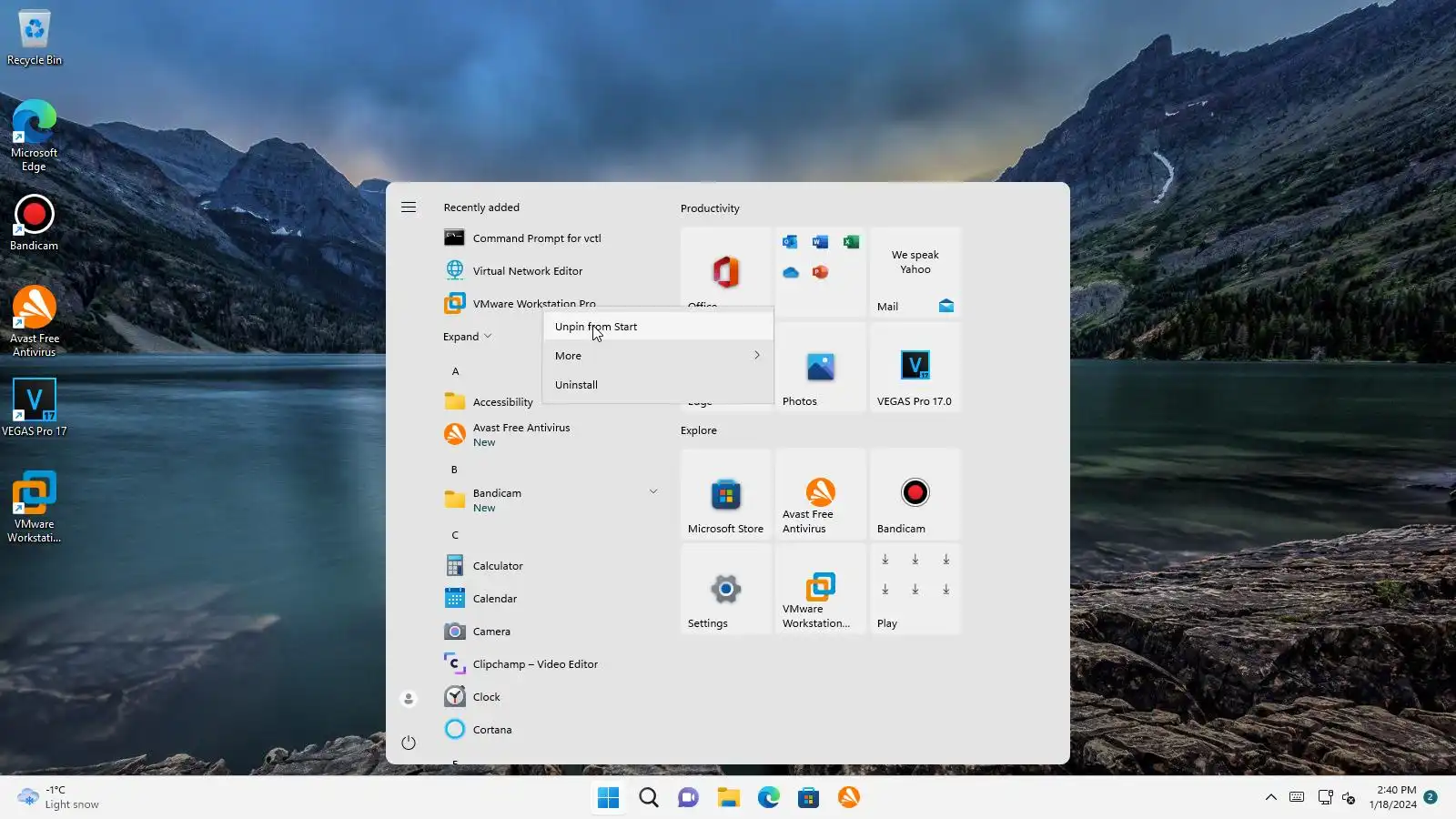Open the Start menu hamburger navigation button
This screenshot has height=819, width=1456.
pos(409,207)
